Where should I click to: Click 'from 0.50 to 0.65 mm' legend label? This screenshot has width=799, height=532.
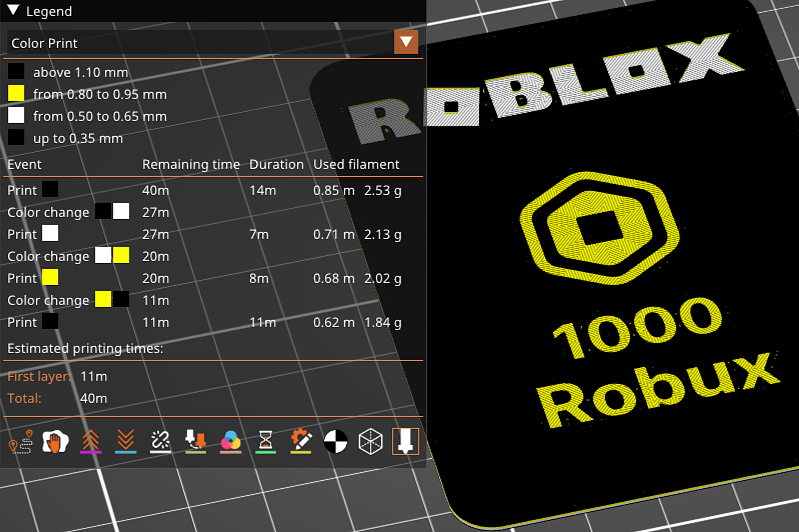(100, 116)
